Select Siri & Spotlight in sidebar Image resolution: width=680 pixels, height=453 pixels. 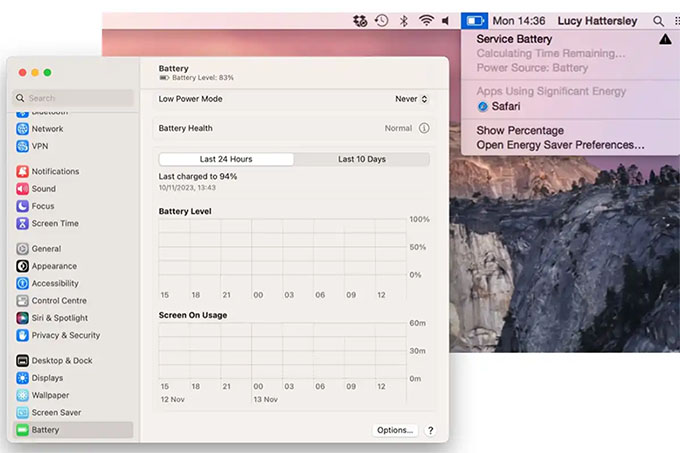point(59,318)
